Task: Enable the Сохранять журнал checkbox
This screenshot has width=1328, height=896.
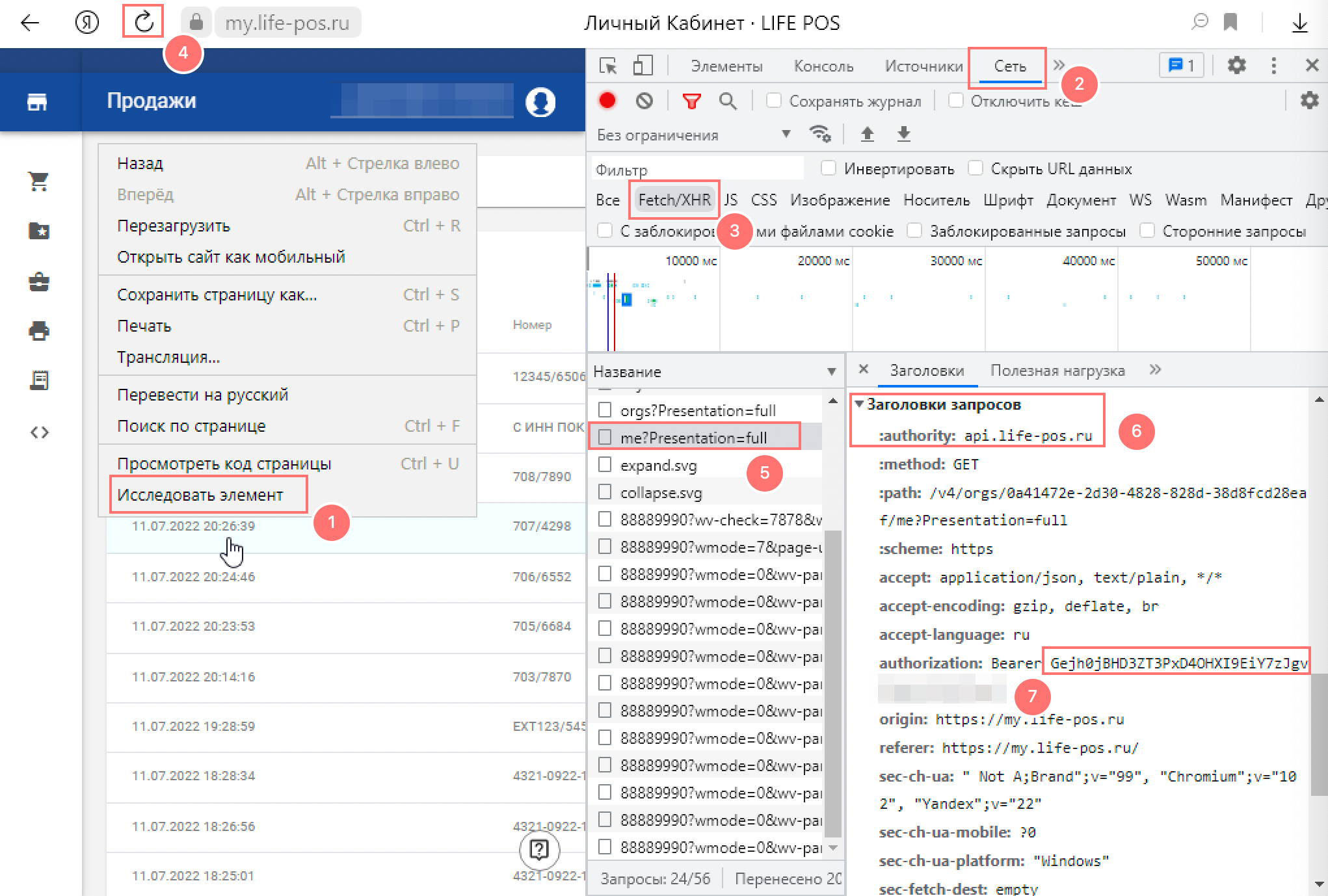Action: coord(774,101)
